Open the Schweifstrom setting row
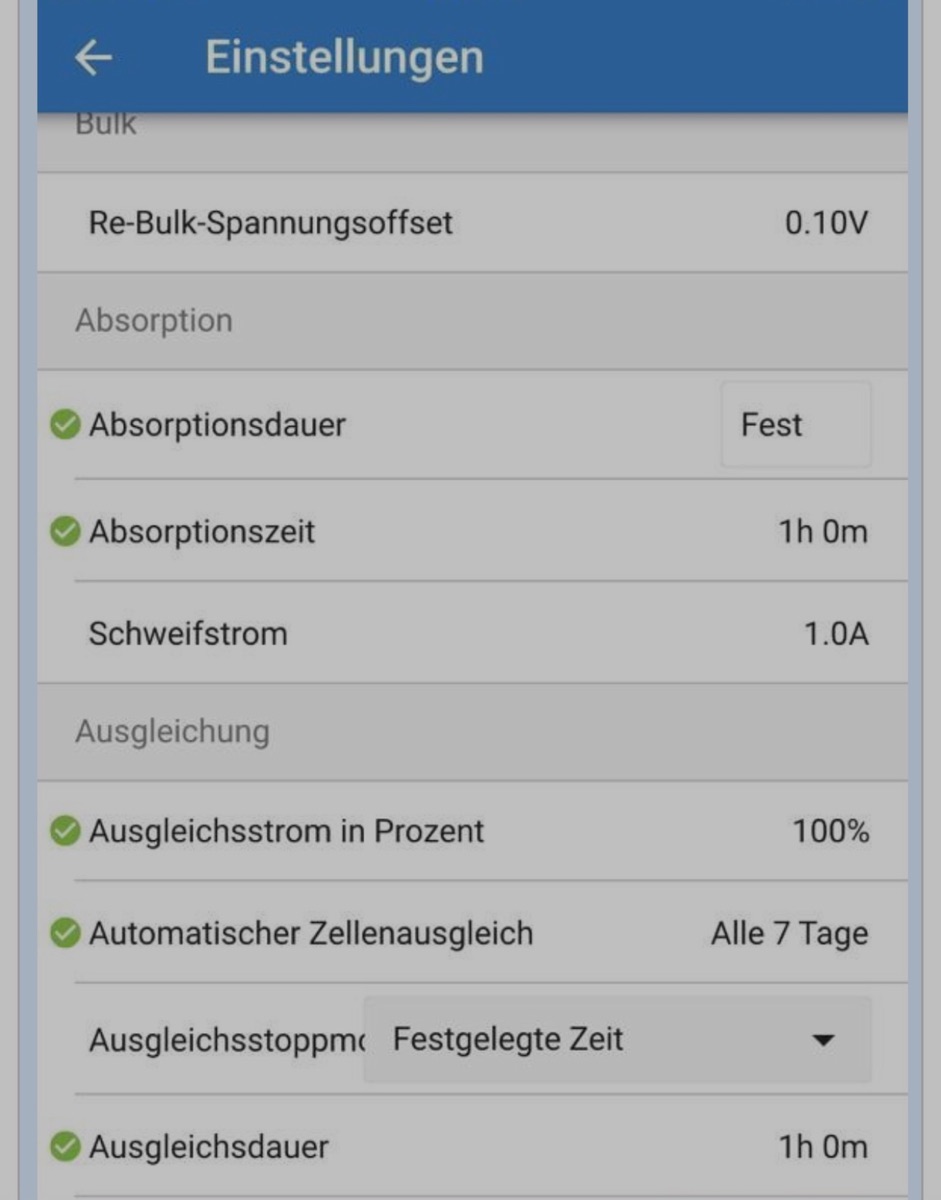Image resolution: width=941 pixels, height=1200 pixels. tap(188, 634)
